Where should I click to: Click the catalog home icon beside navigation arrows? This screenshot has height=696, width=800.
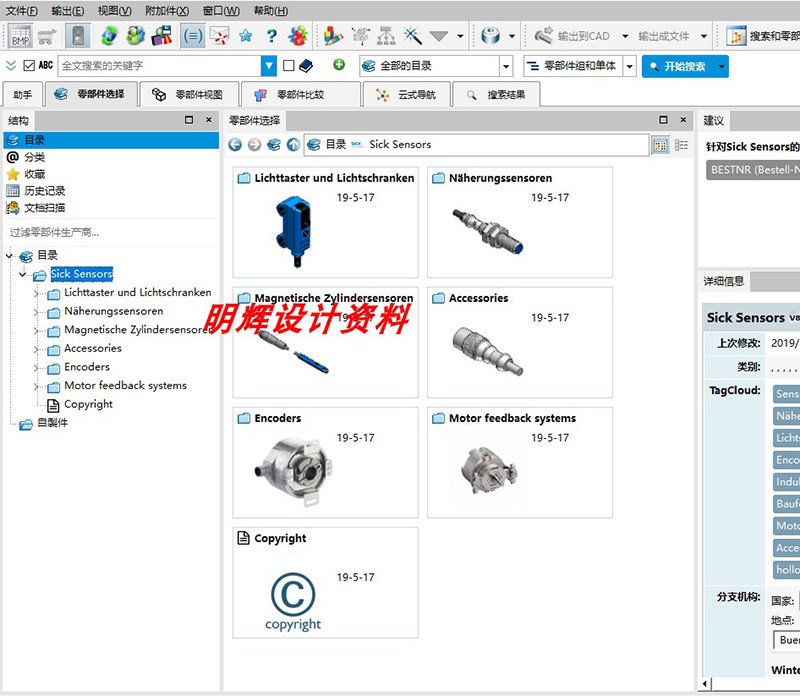pyautogui.click(x=273, y=145)
